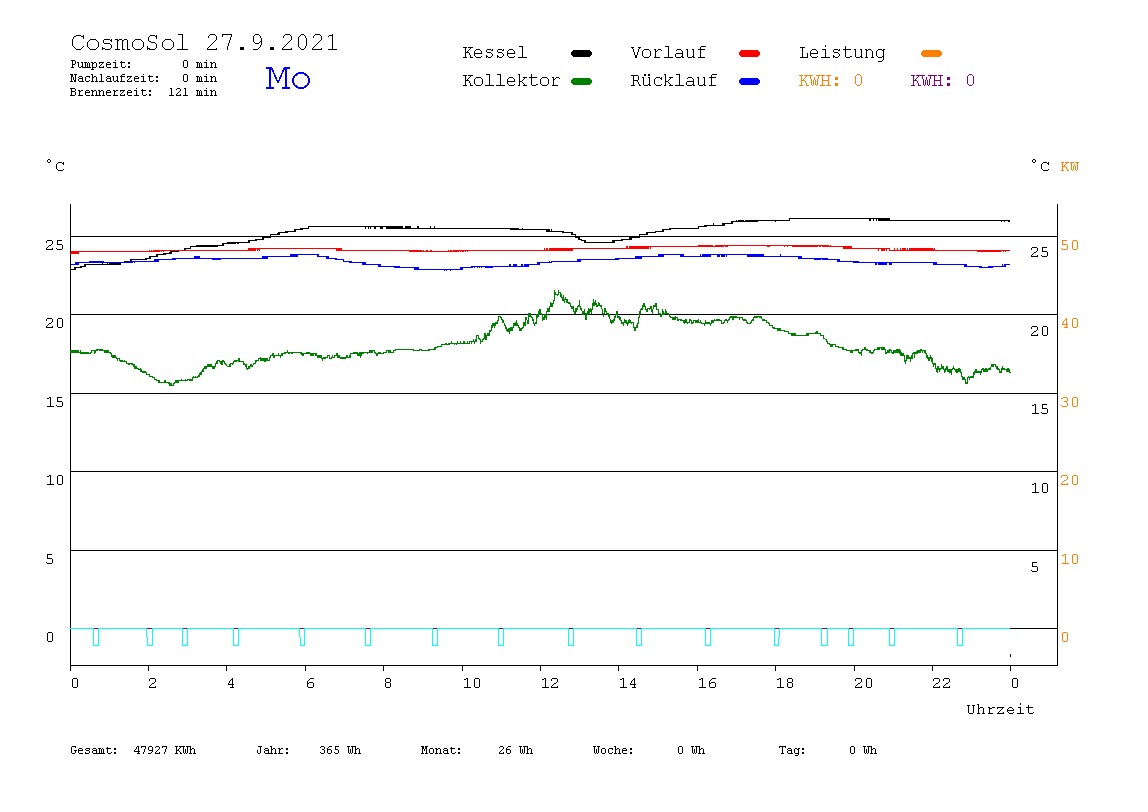Select hour label "14" on the time axis
Image resolution: width=1148 pixels, height=812 pixels.
pos(628,684)
